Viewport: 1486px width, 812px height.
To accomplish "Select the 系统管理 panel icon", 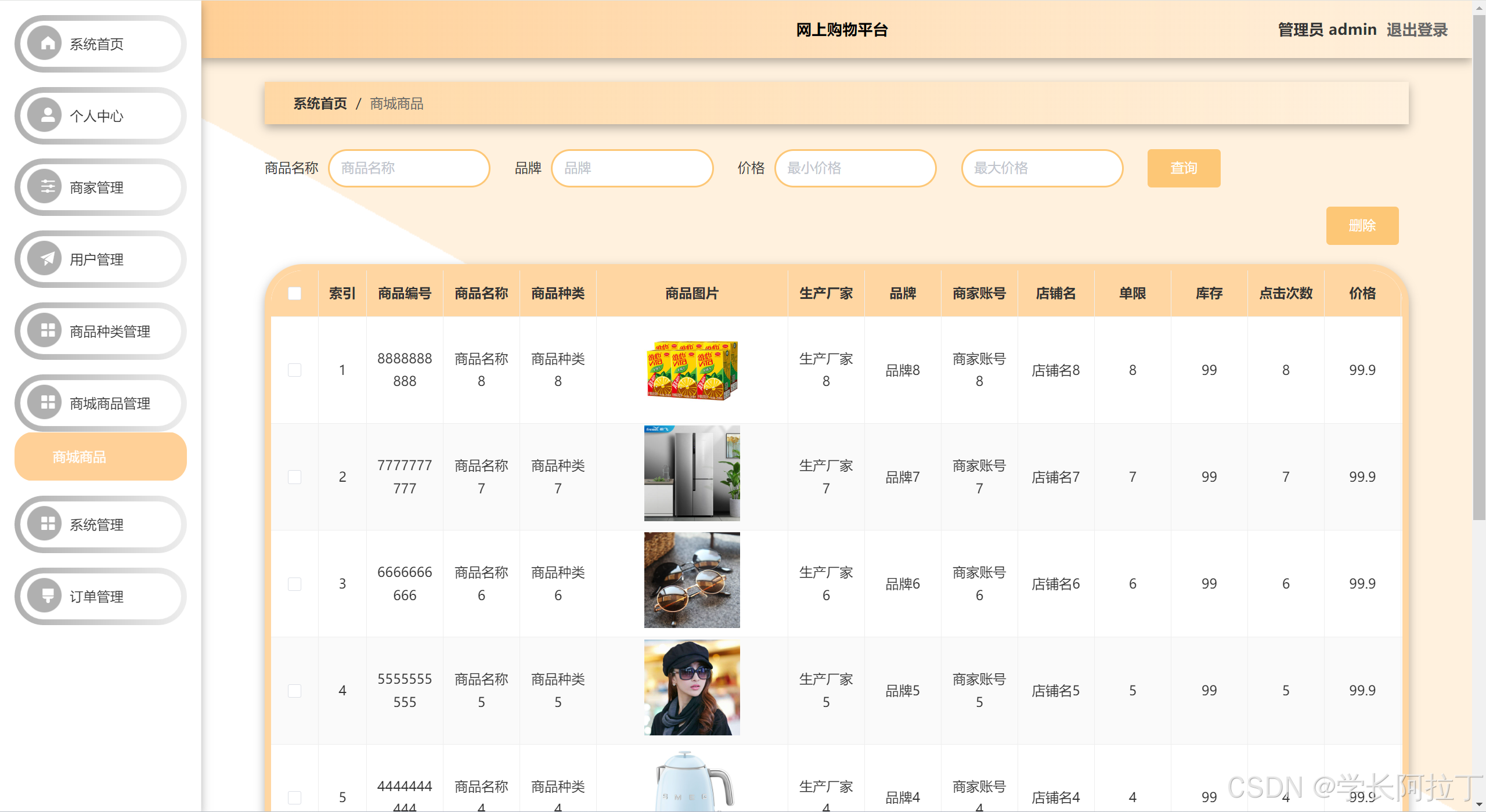I will click(47, 524).
